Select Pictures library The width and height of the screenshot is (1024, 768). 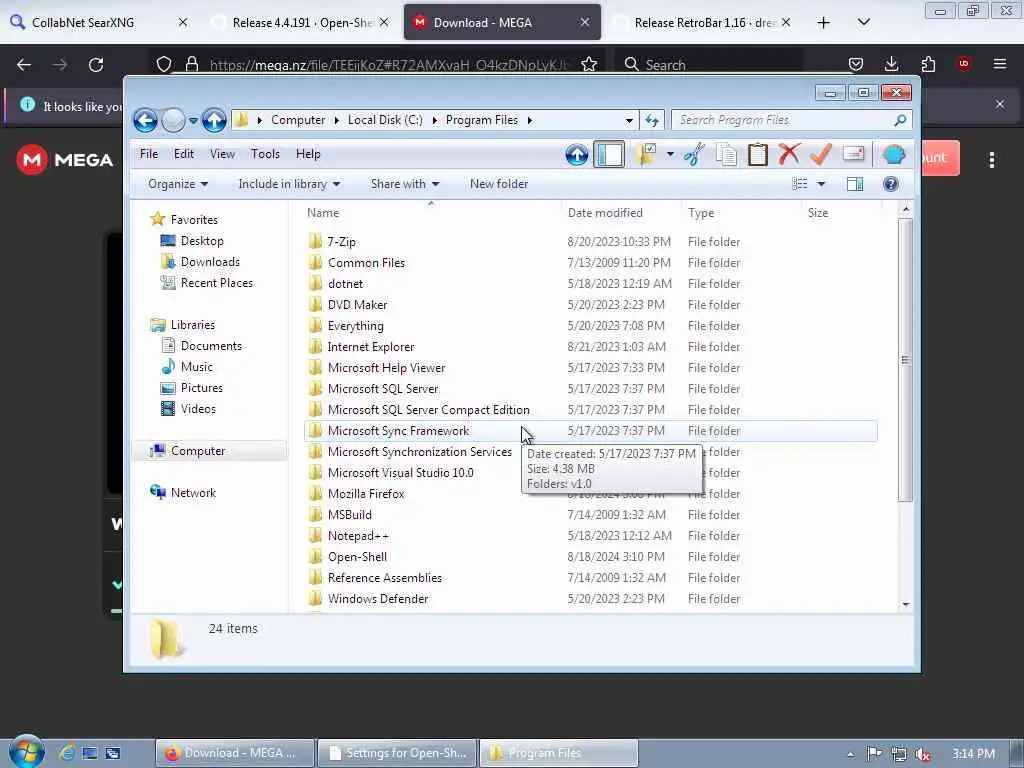tap(201, 388)
